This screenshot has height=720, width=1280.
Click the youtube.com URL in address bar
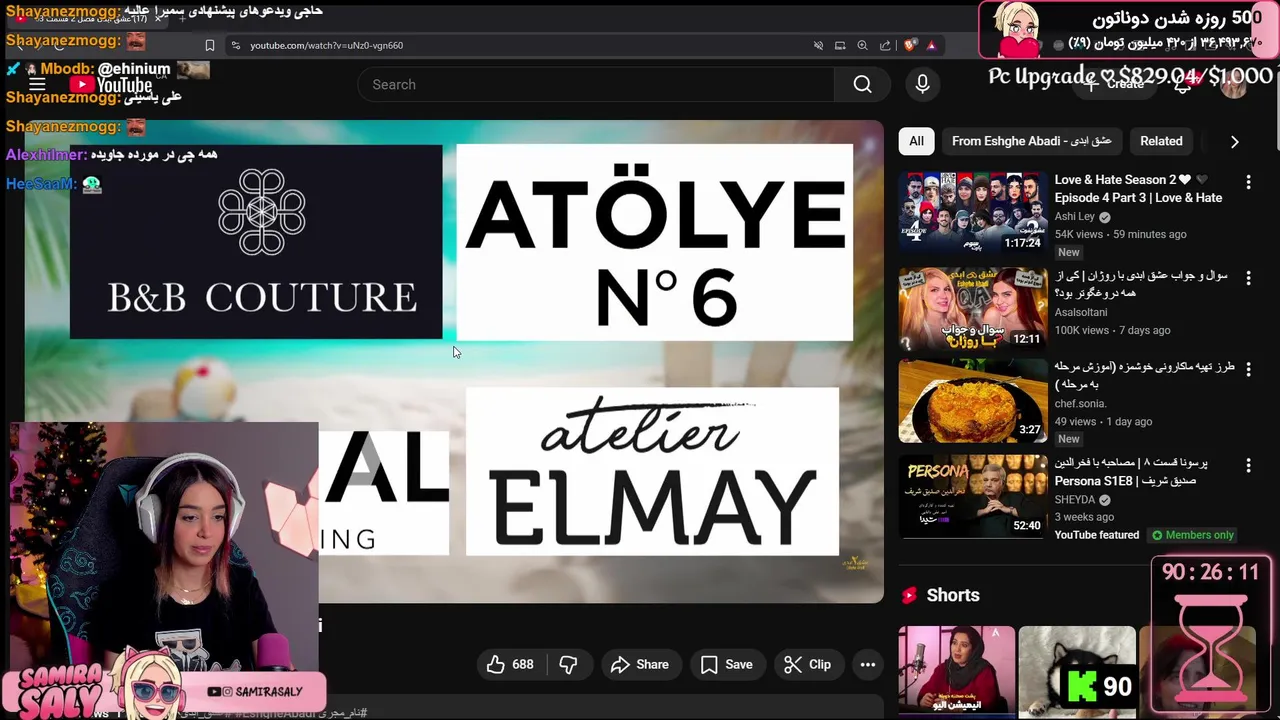tap(326, 45)
